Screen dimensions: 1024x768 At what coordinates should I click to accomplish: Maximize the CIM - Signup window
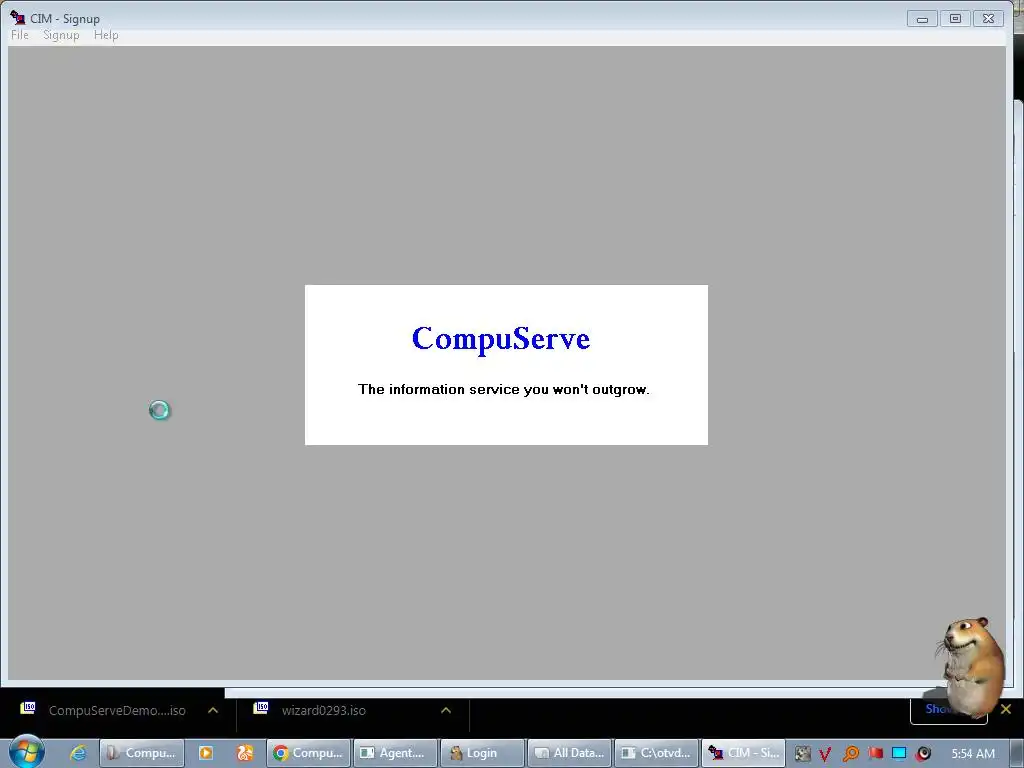coord(955,19)
